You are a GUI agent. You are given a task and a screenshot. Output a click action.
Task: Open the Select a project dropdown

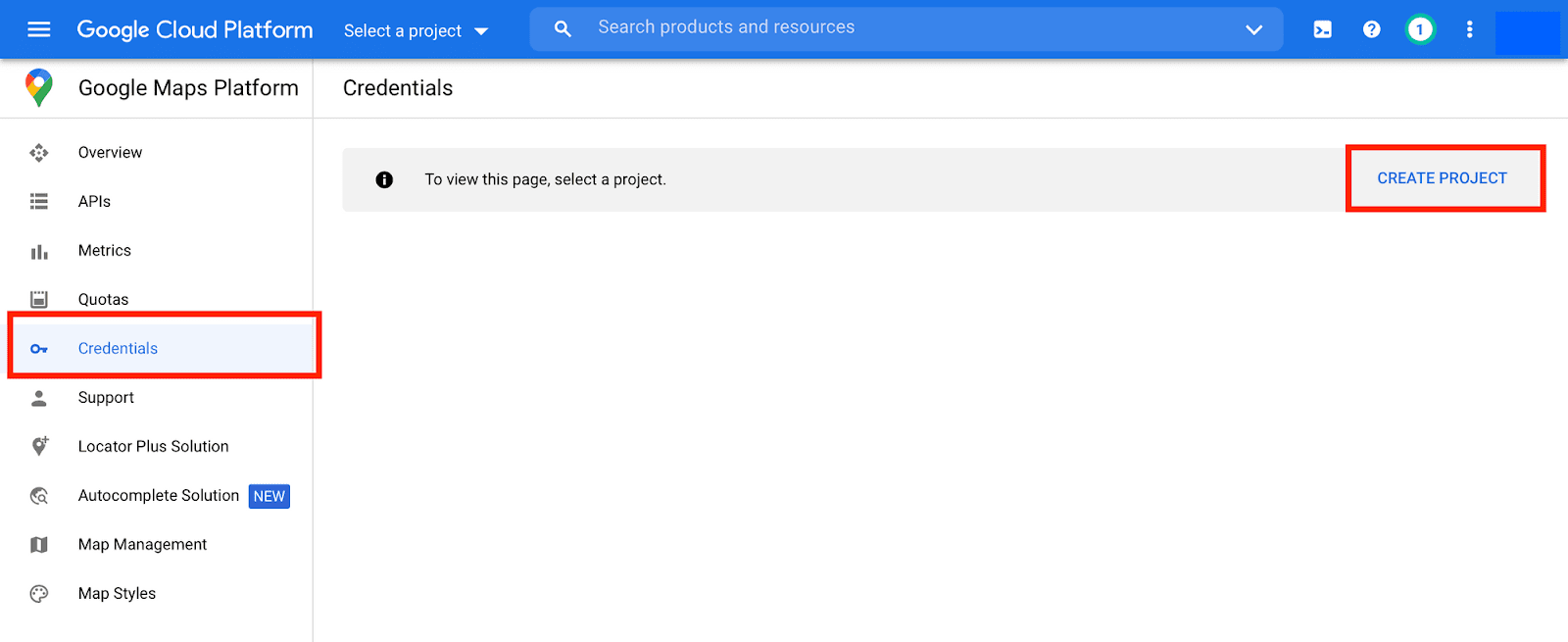(x=416, y=30)
